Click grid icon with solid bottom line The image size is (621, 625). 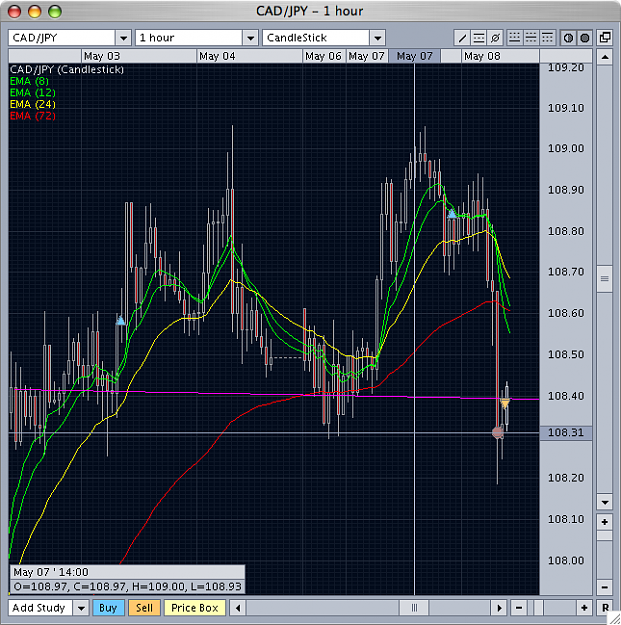pos(515,38)
